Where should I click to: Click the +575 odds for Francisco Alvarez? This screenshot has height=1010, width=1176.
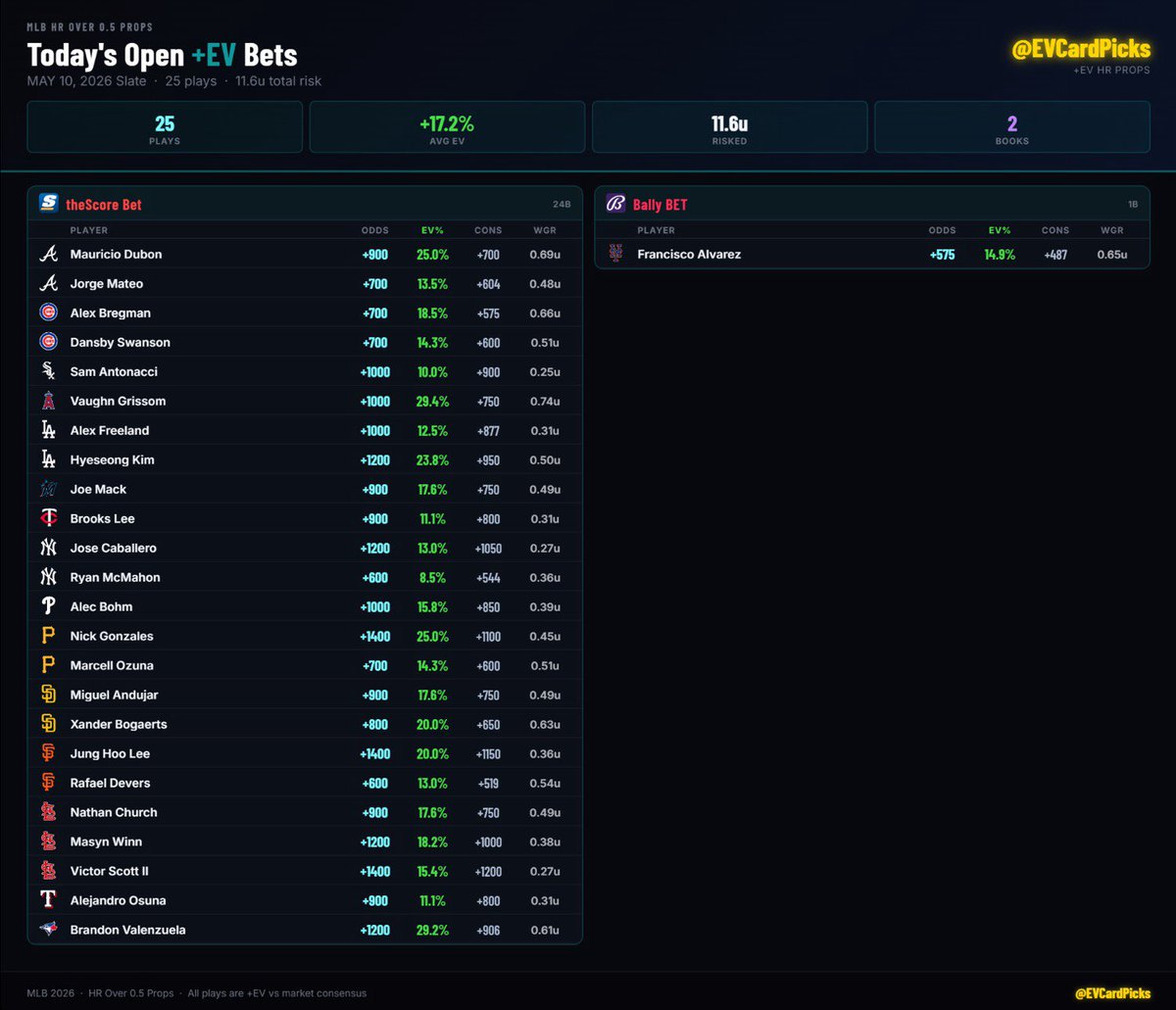943,254
